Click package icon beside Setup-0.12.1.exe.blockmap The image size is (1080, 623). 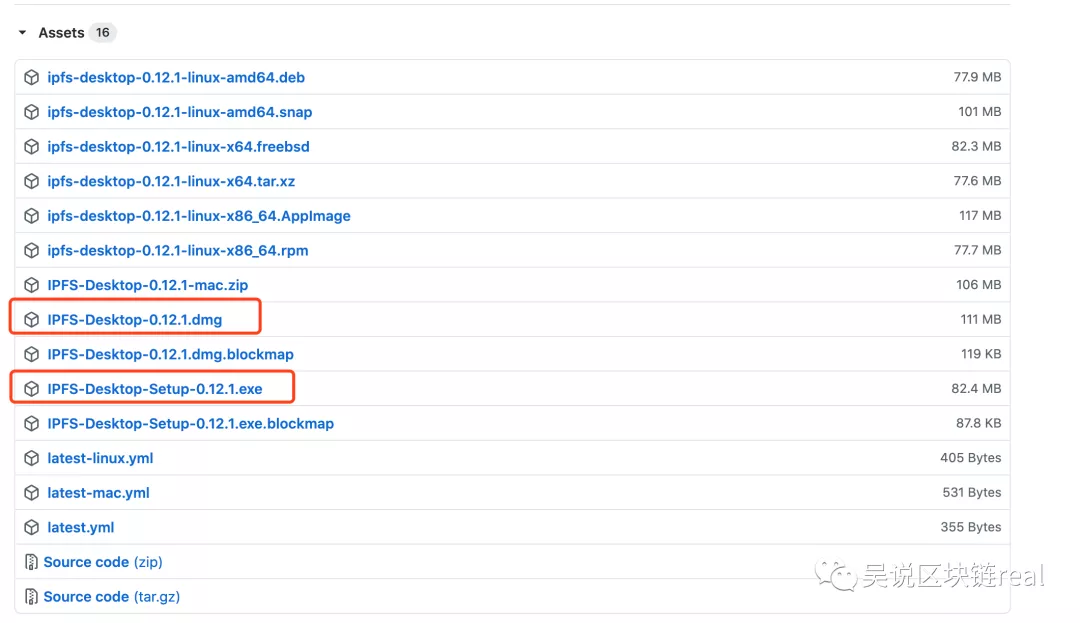[32, 423]
